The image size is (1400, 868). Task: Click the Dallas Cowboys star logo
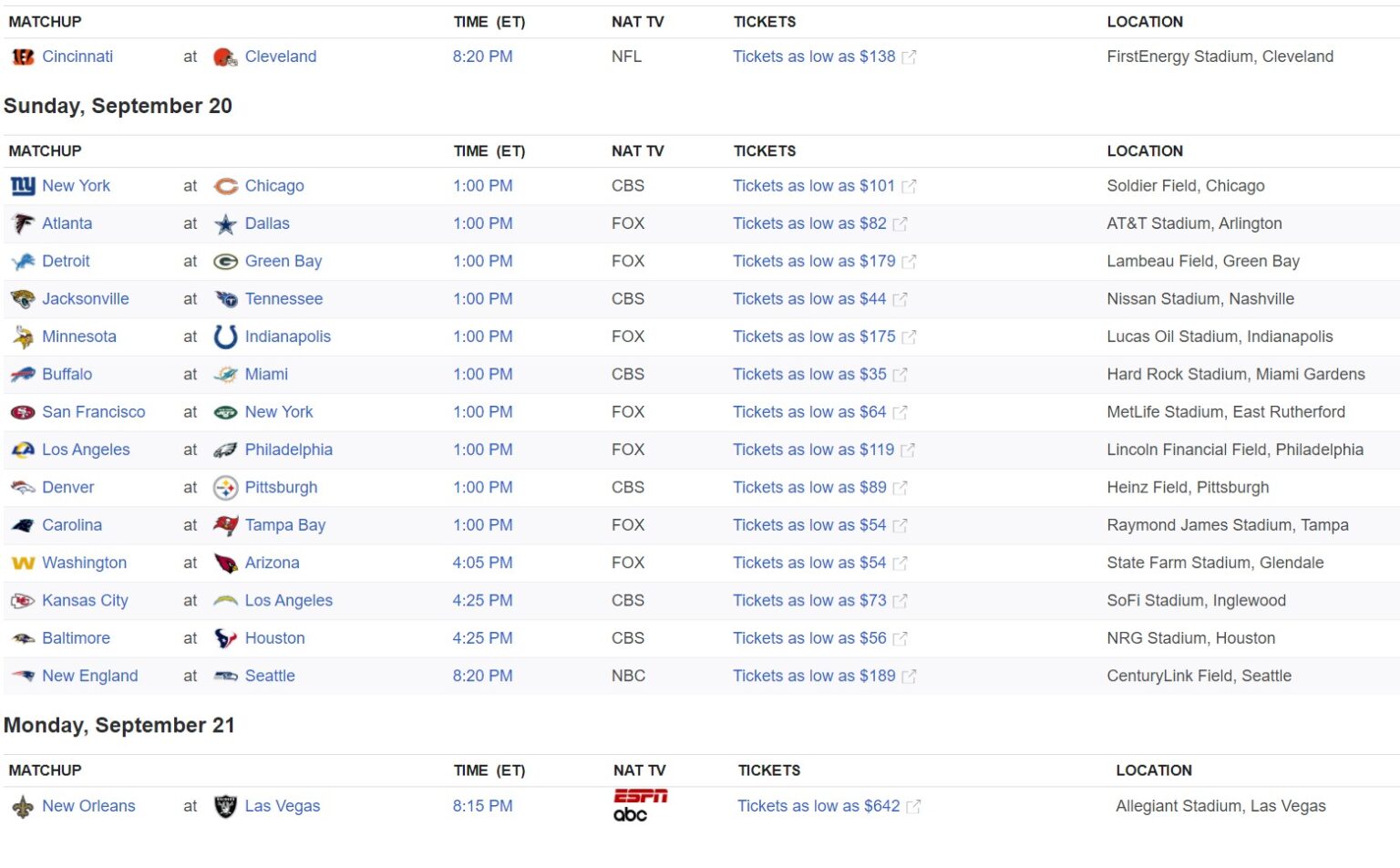point(224,223)
